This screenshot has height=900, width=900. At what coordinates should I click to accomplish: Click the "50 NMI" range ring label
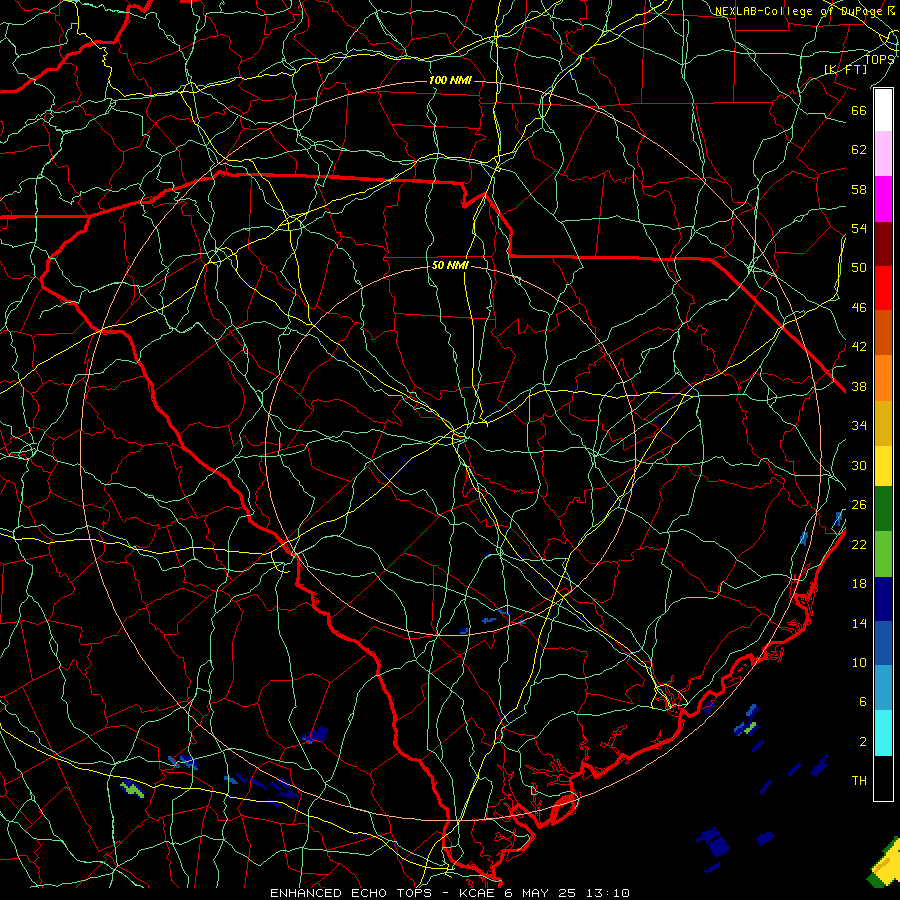tap(450, 265)
